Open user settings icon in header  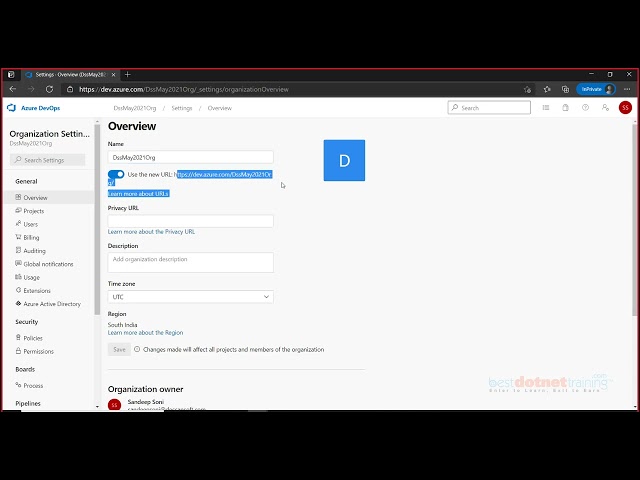tap(605, 108)
